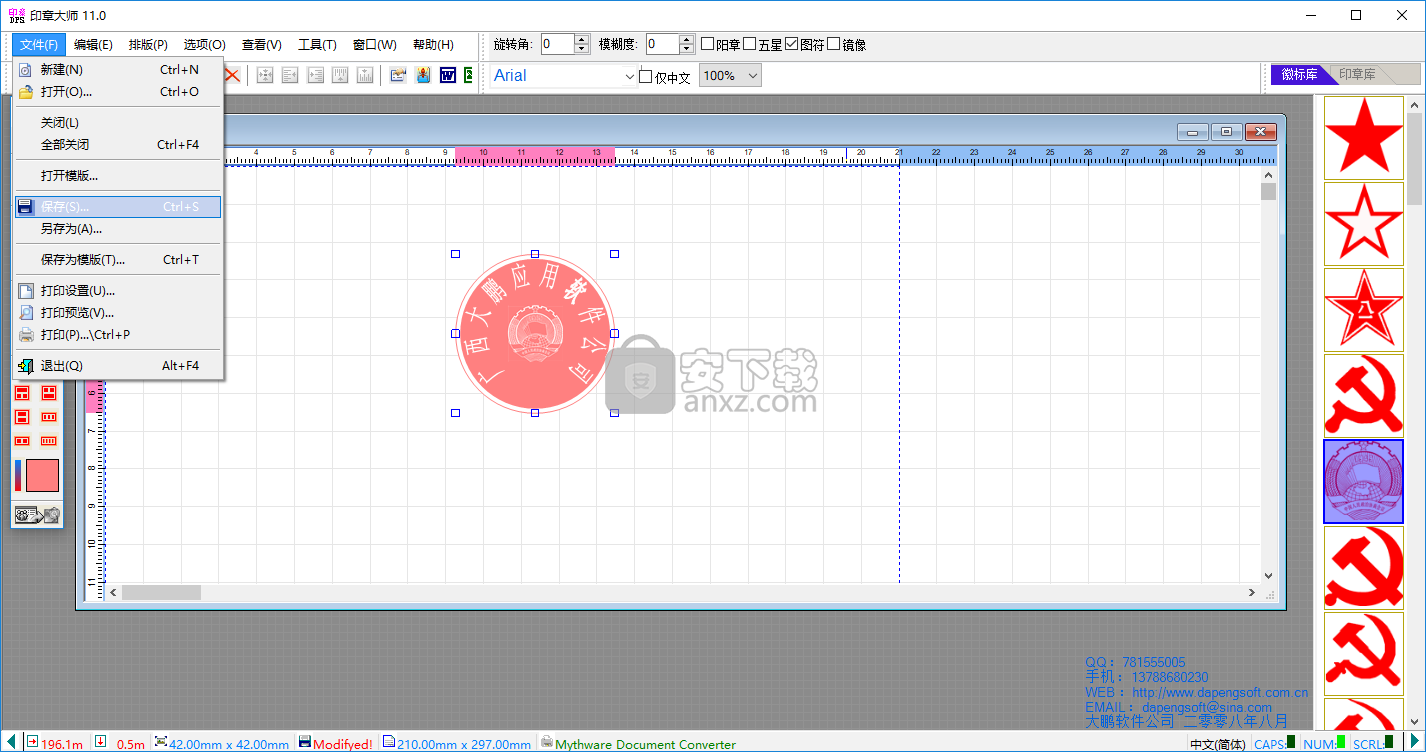
Task: Click the round red seal on canvas
Action: click(535, 333)
